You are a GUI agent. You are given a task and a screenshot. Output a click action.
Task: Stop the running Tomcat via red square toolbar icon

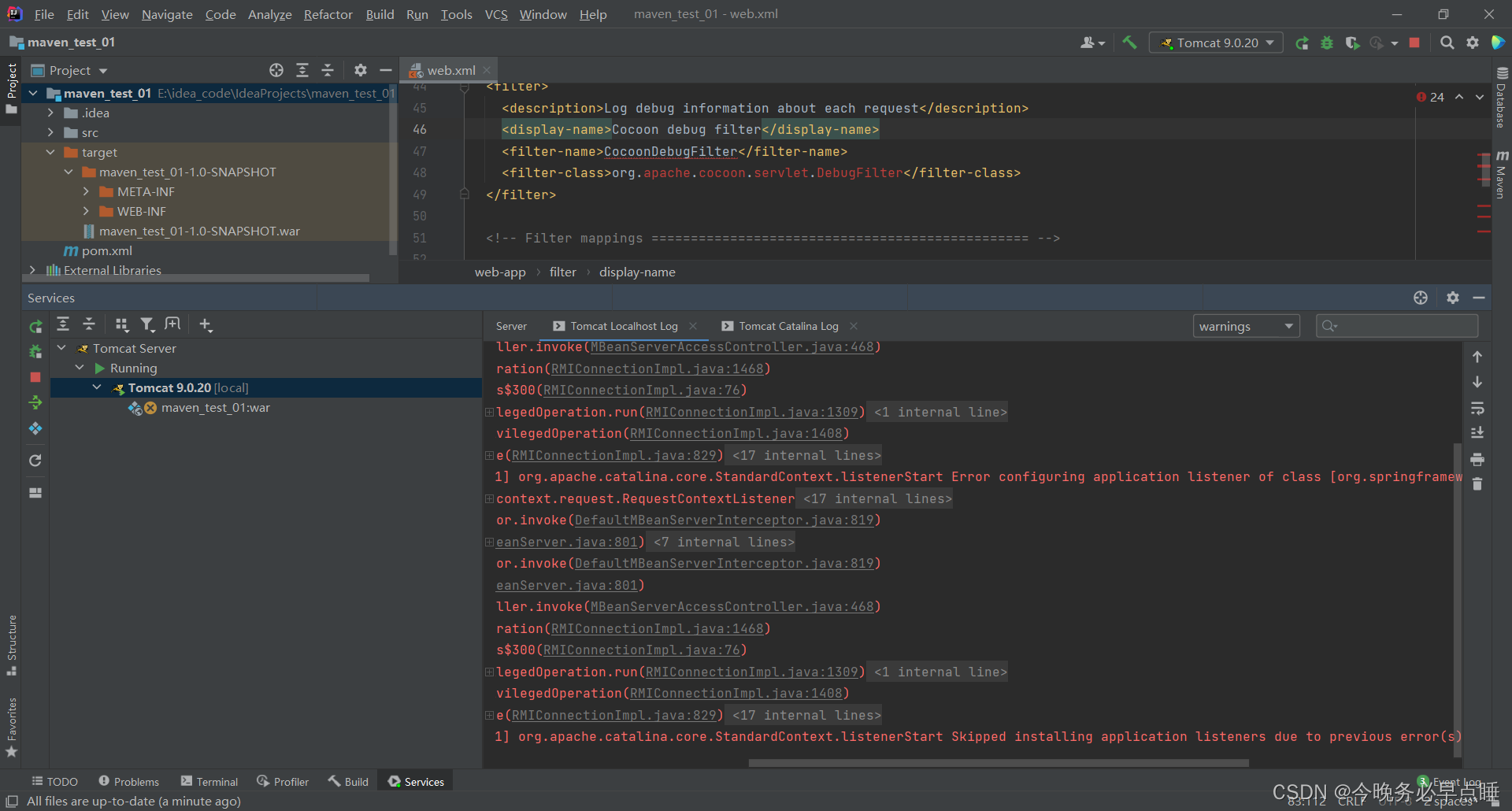pyautogui.click(x=1414, y=43)
